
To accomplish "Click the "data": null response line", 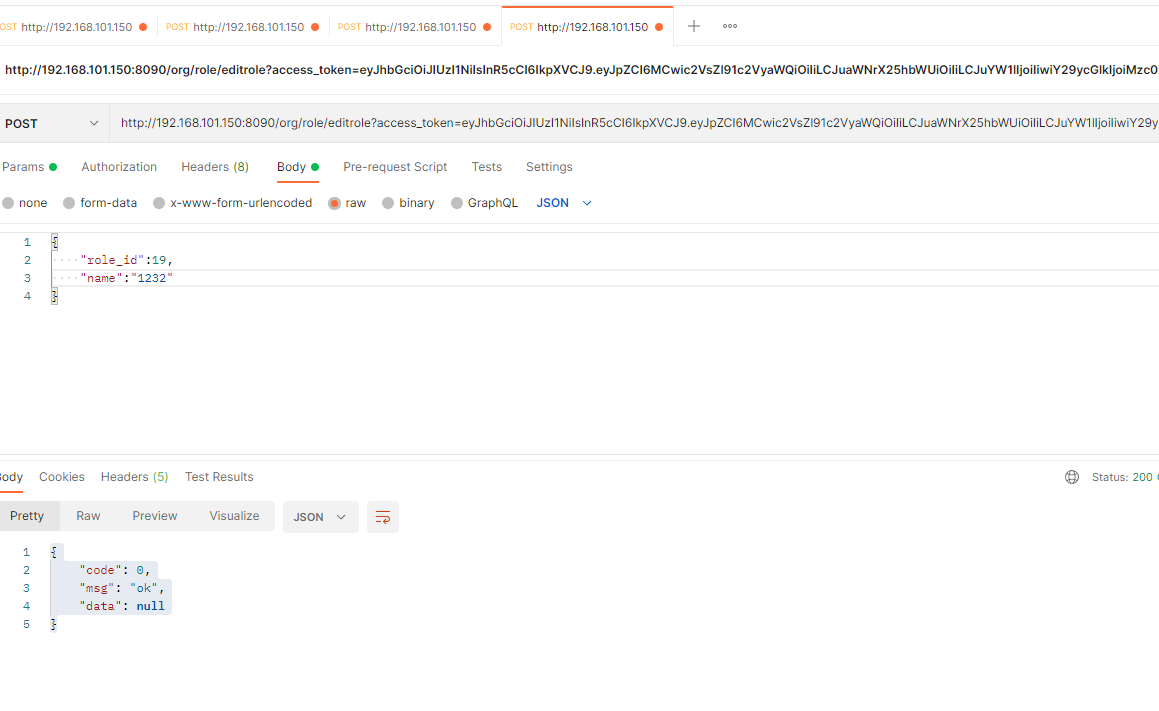I will tap(122, 606).
